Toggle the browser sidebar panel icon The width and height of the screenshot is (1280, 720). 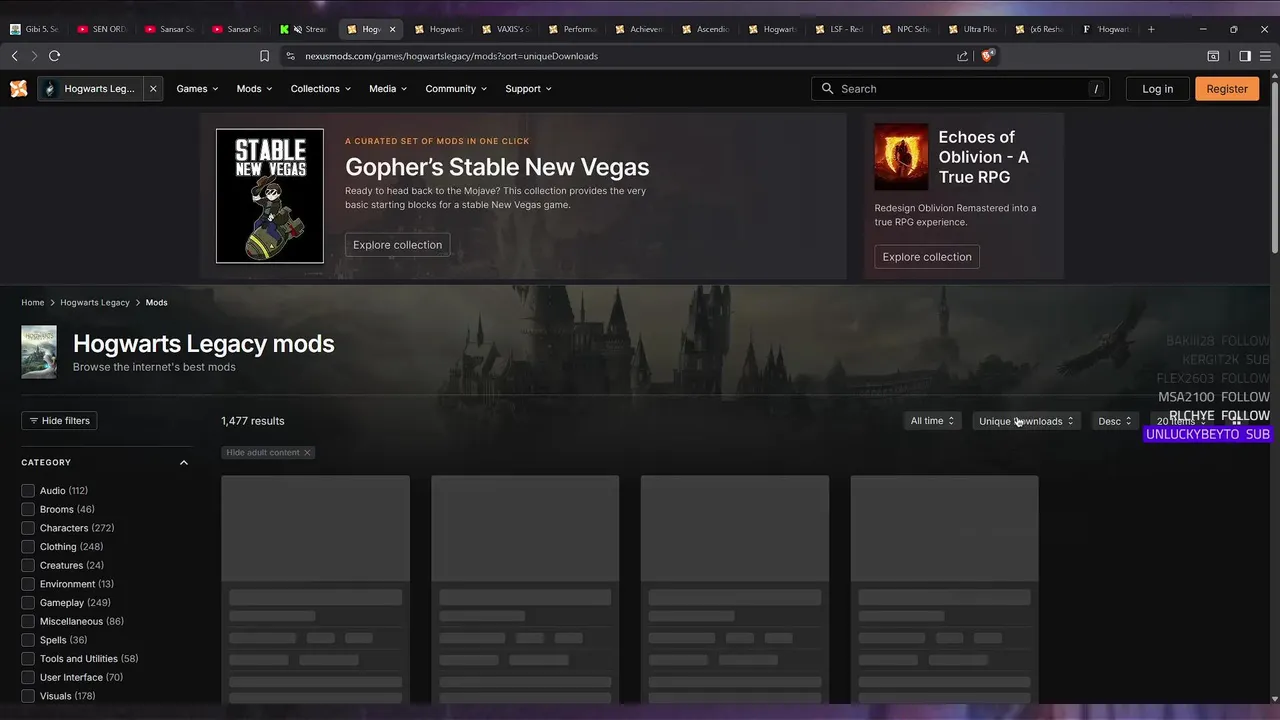[x=1245, y=56]
